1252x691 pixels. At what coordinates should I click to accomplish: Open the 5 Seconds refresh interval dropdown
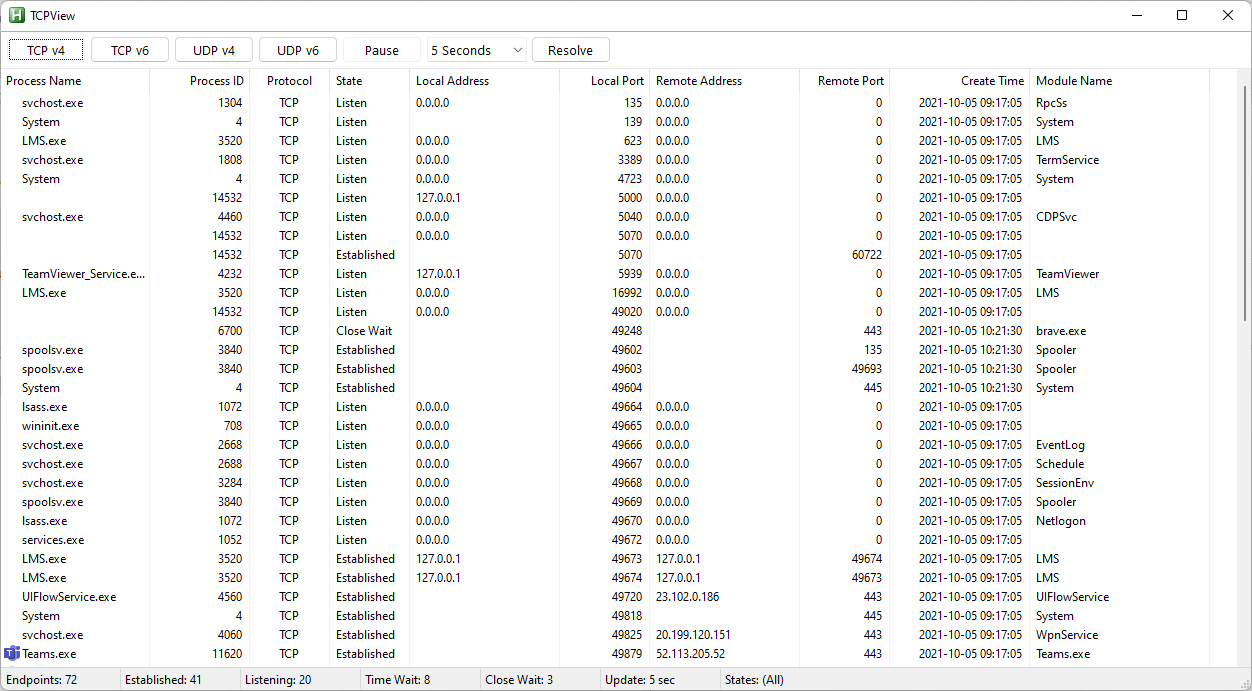(476, 50)
